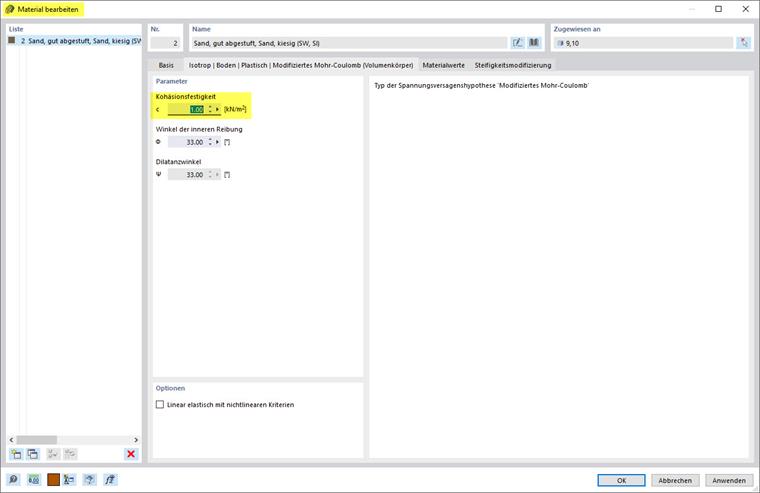The image size is (760, 493).
Task: Close the Material bearbeiten dialog
Action: coord(745,9)
